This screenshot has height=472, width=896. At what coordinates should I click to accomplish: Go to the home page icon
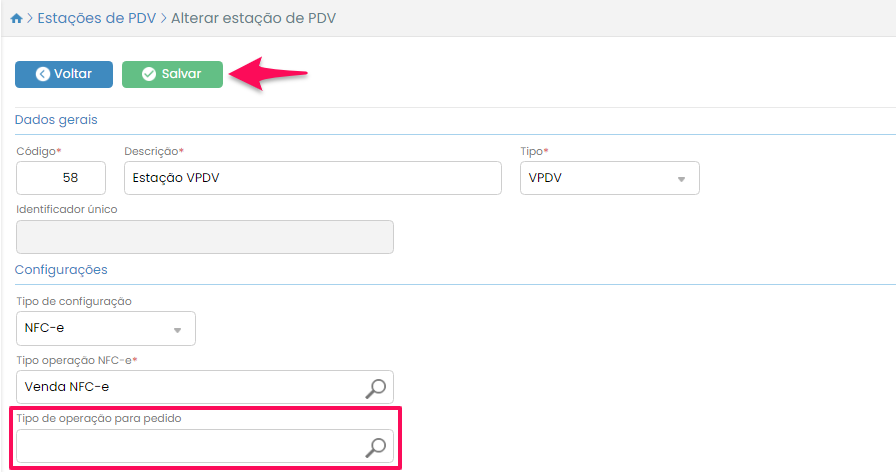[16, 18]
